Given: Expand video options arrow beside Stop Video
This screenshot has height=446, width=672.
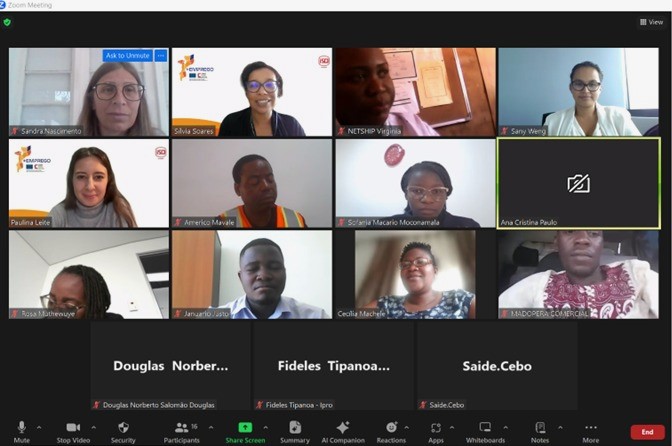Looking at the screenshot, I should [x=93, y=428].
